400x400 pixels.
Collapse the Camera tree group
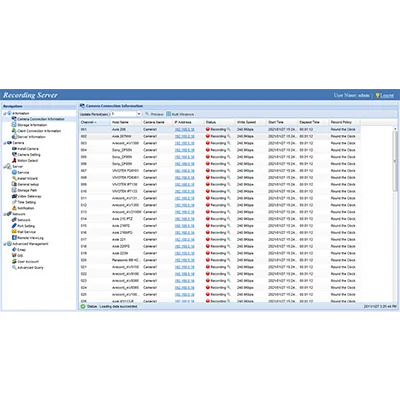coord(5,143)
